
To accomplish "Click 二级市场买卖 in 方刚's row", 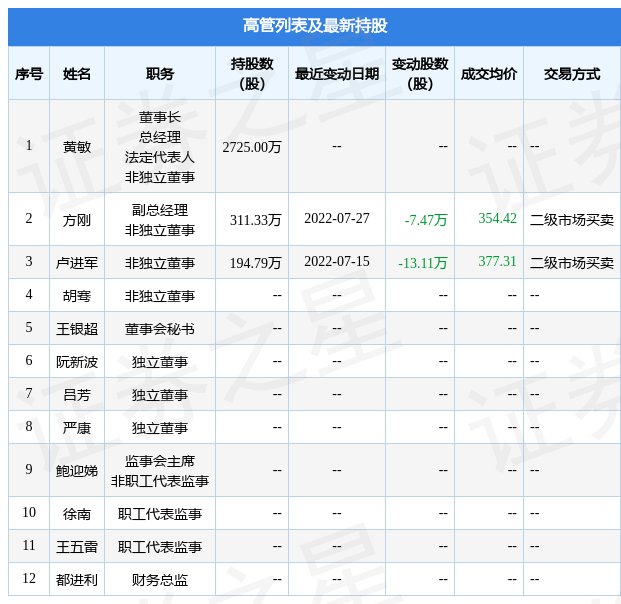I will (x=572, y=220).
